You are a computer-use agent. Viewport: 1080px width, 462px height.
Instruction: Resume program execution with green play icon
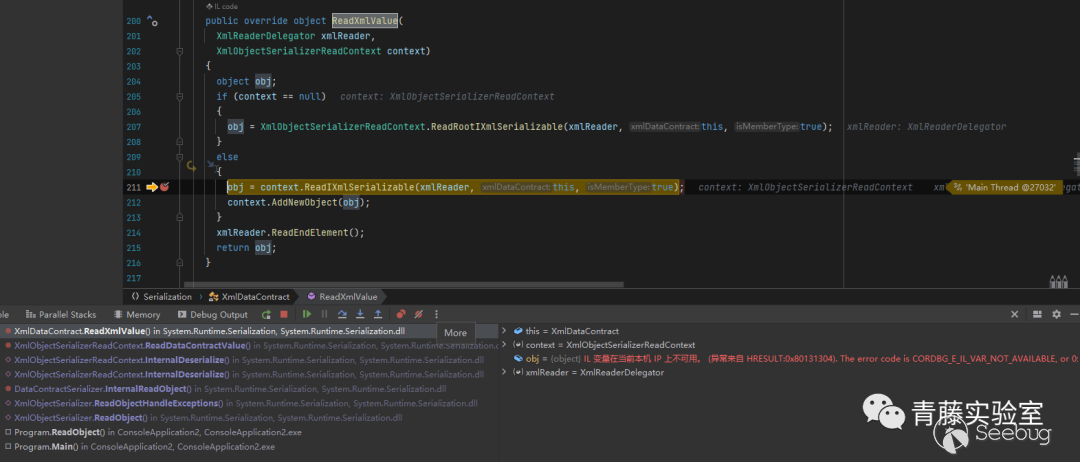307,314
